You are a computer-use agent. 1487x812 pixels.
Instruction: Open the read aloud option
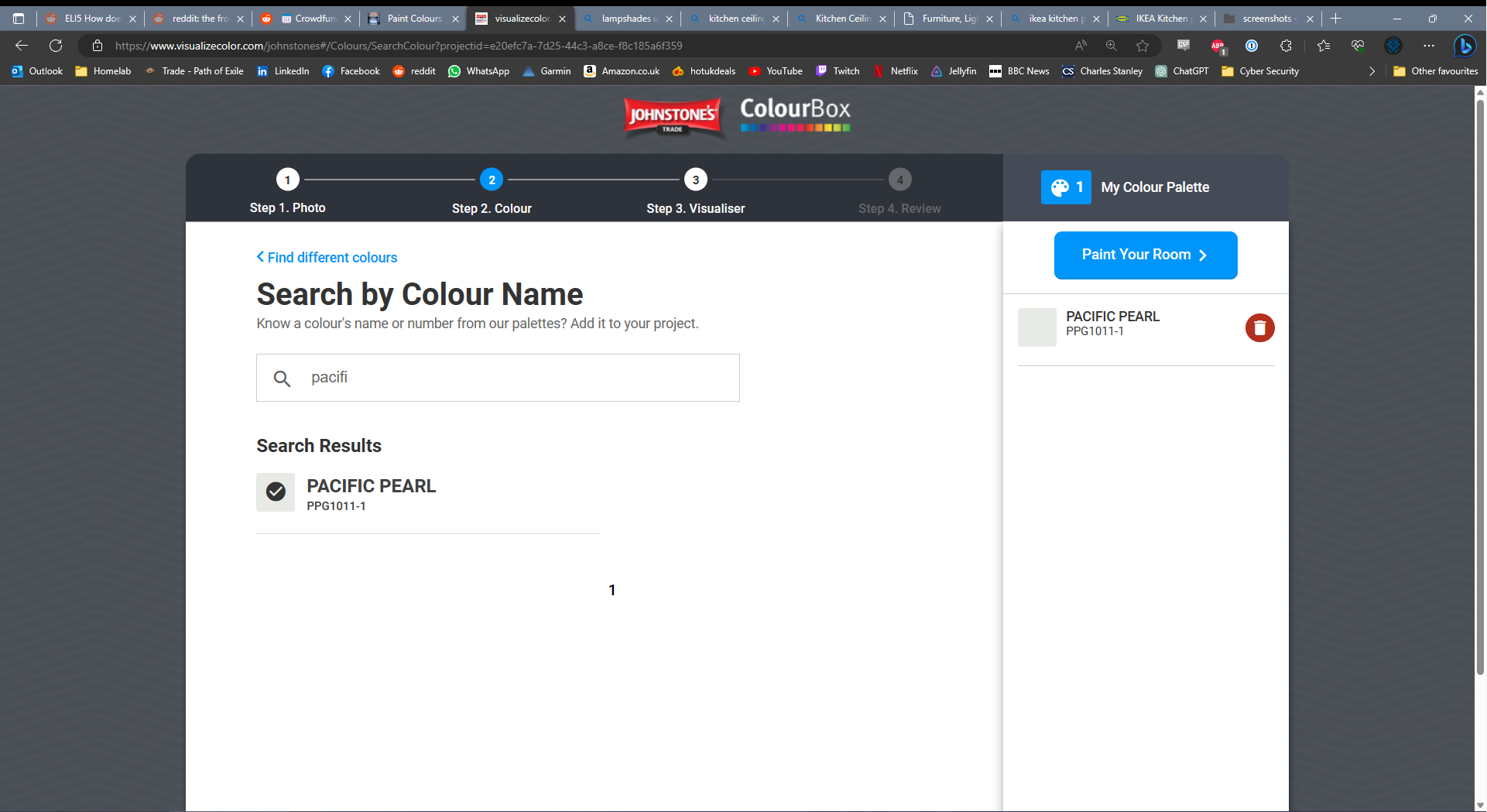pyautogui.click(x=1081, y=46)
